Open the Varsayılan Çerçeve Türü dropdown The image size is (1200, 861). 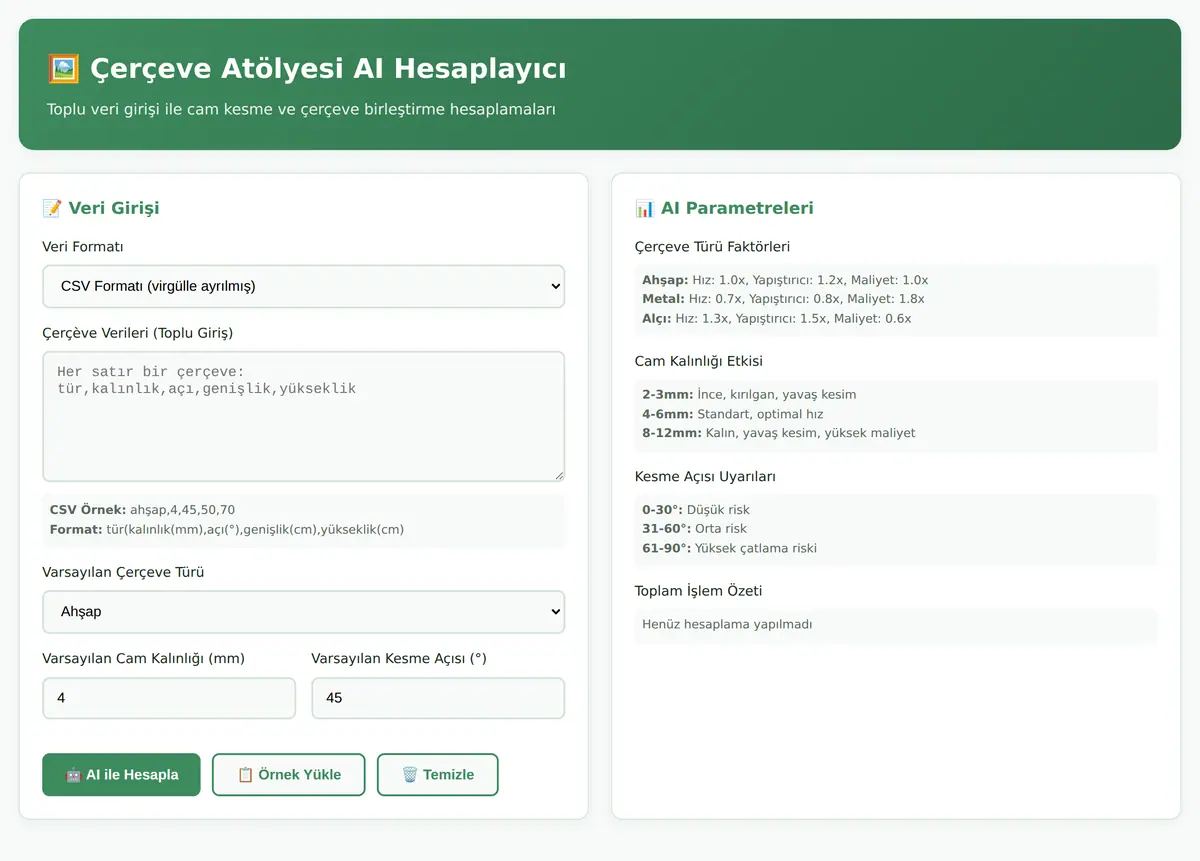click(x=304, y=612)
